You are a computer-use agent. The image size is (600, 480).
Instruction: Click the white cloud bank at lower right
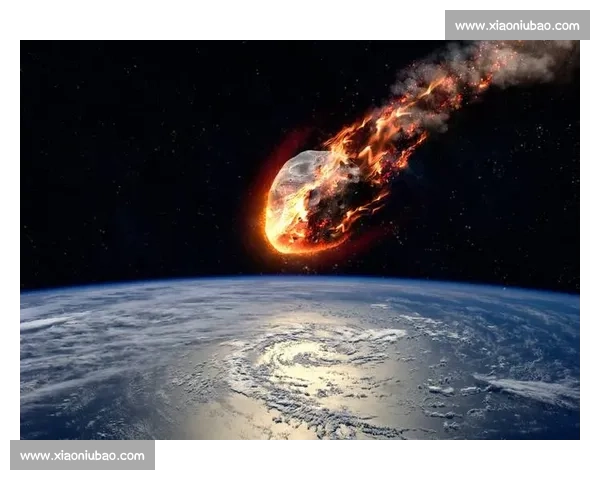(530, 388)
